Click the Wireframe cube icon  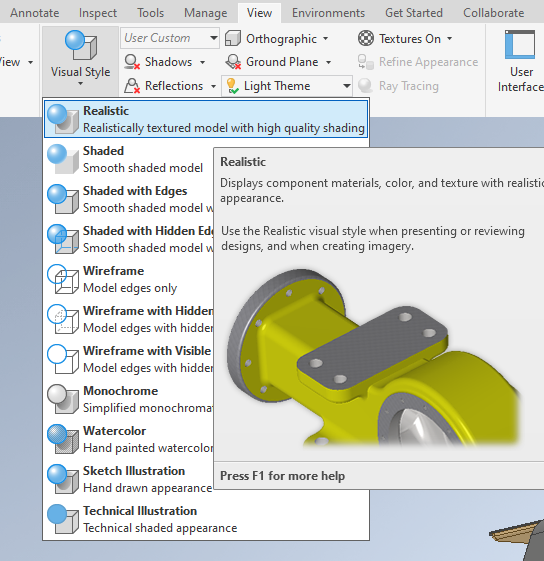point(63,279)
